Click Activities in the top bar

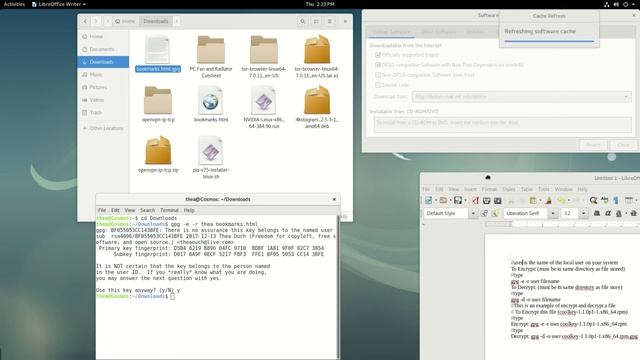[x=14, y=4]
